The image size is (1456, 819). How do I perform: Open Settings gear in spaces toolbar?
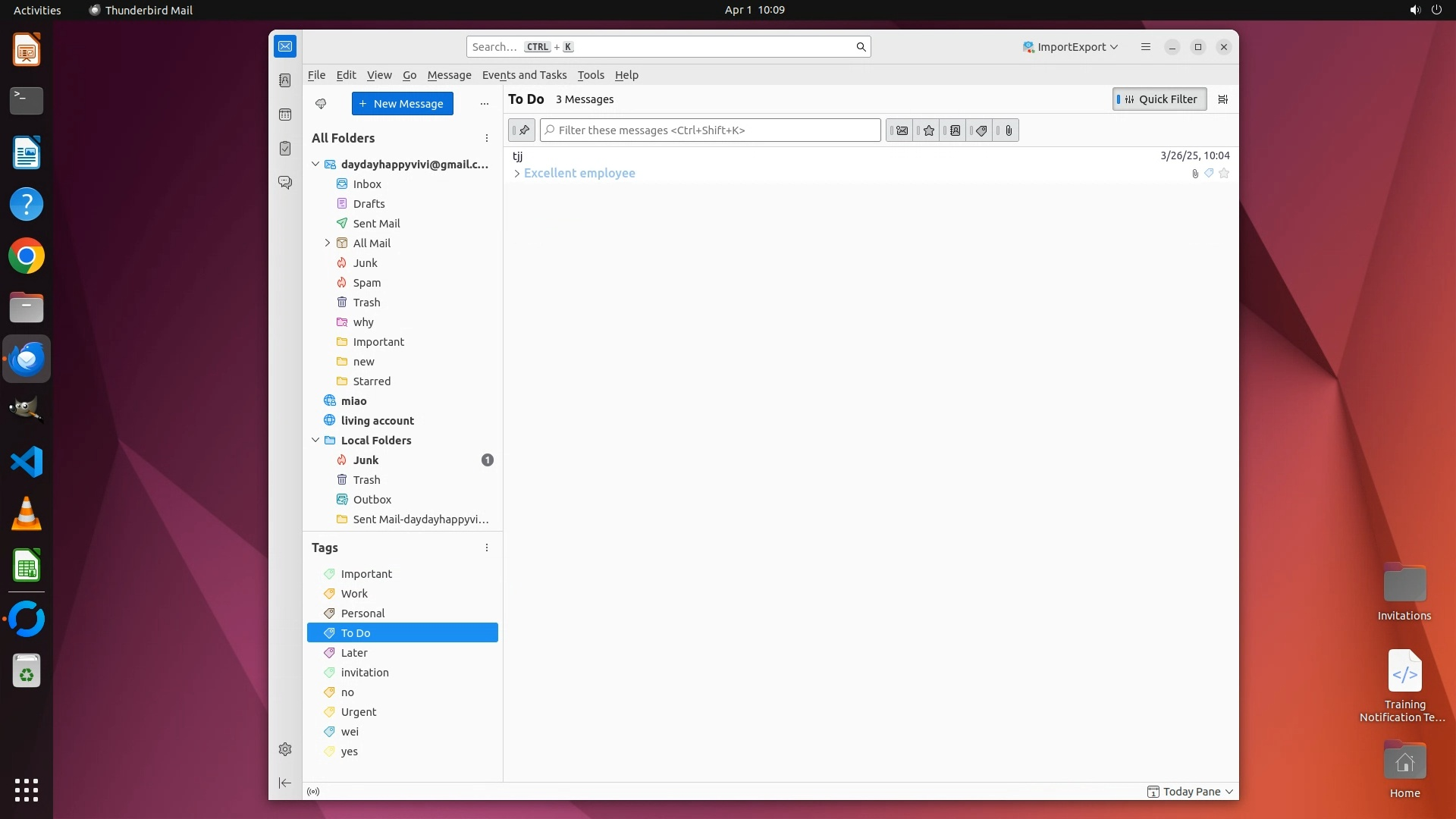(x=285, y=749)
